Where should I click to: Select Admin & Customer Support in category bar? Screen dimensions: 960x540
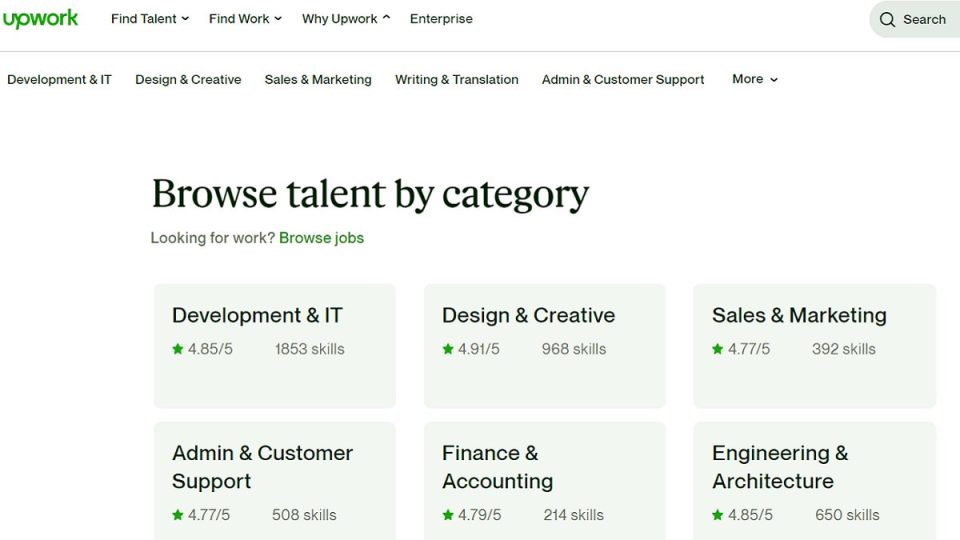623,80
